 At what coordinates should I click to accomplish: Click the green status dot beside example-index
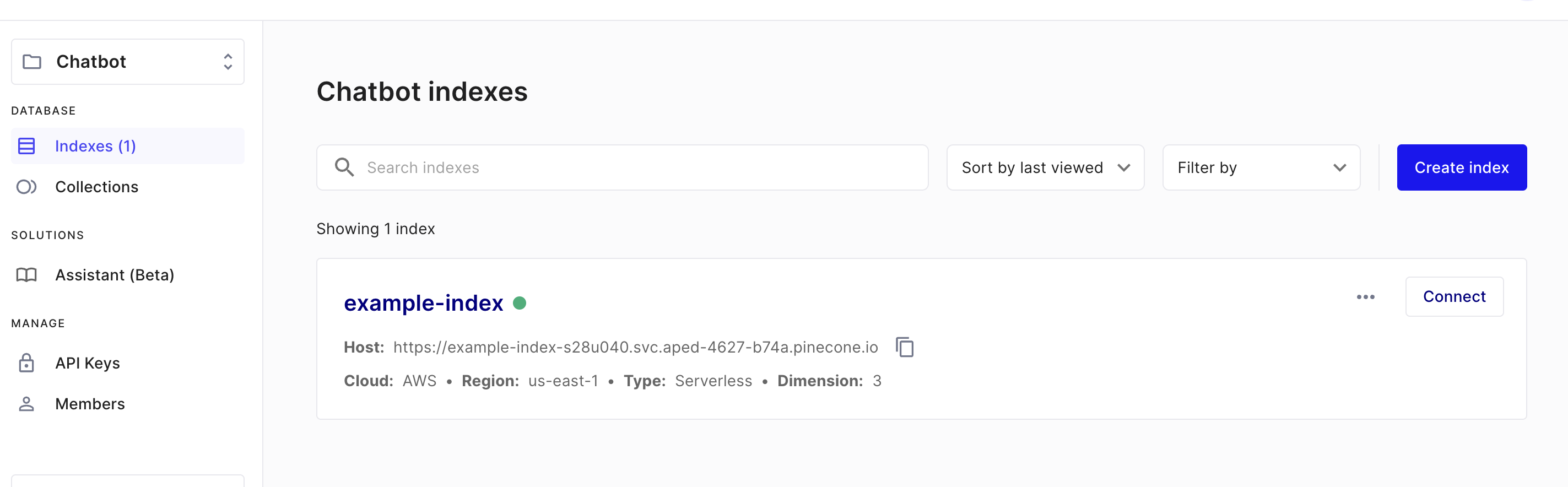(x=519, y=303)
